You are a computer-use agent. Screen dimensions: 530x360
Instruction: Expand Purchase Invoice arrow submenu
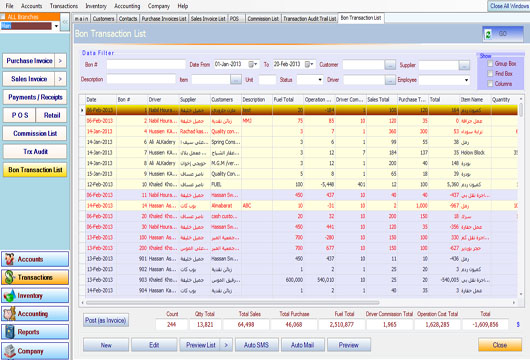[x=60, y=61]
